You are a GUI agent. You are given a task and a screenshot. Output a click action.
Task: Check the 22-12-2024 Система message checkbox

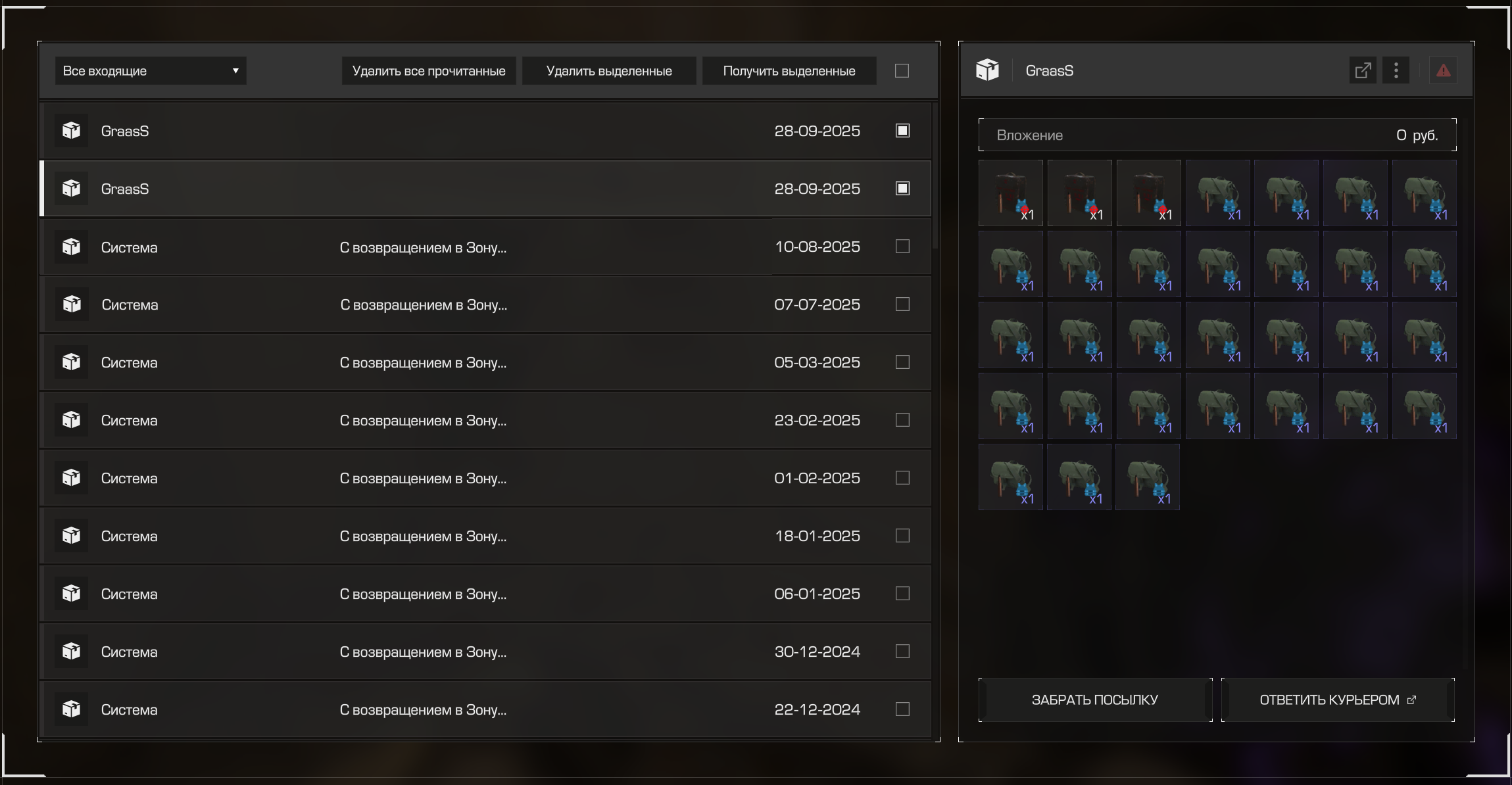(x=902, y=709)
